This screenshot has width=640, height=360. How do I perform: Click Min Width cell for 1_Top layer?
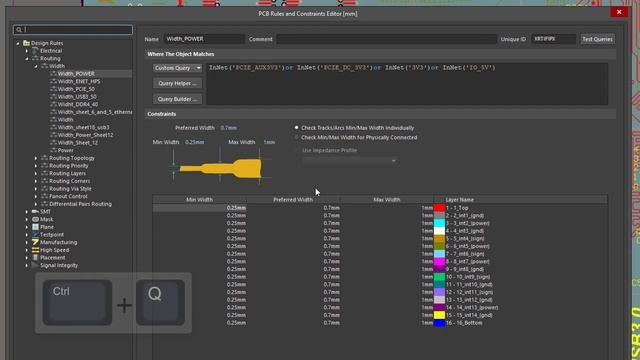[x=199, y=208]
